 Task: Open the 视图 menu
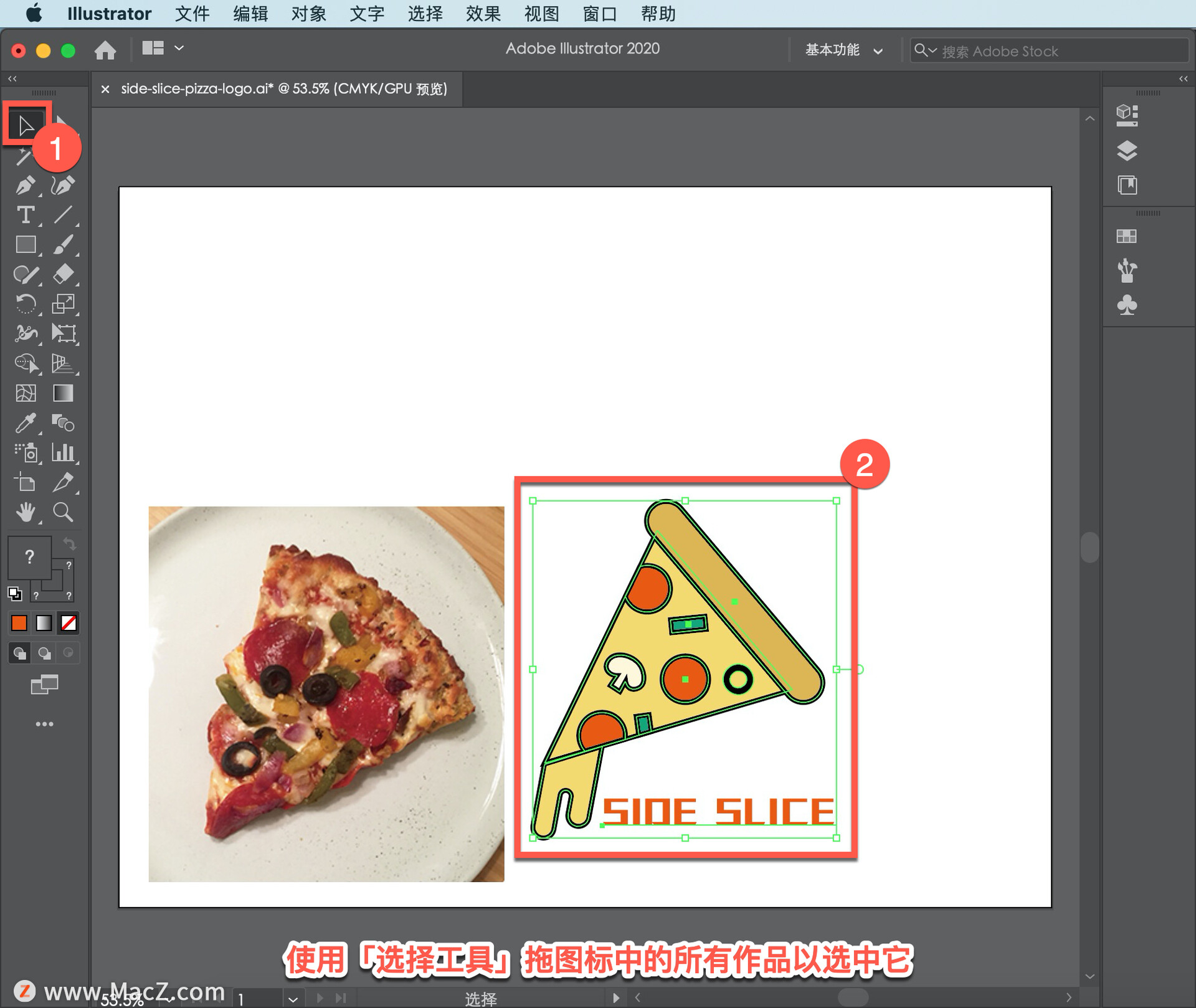(541, 14)
